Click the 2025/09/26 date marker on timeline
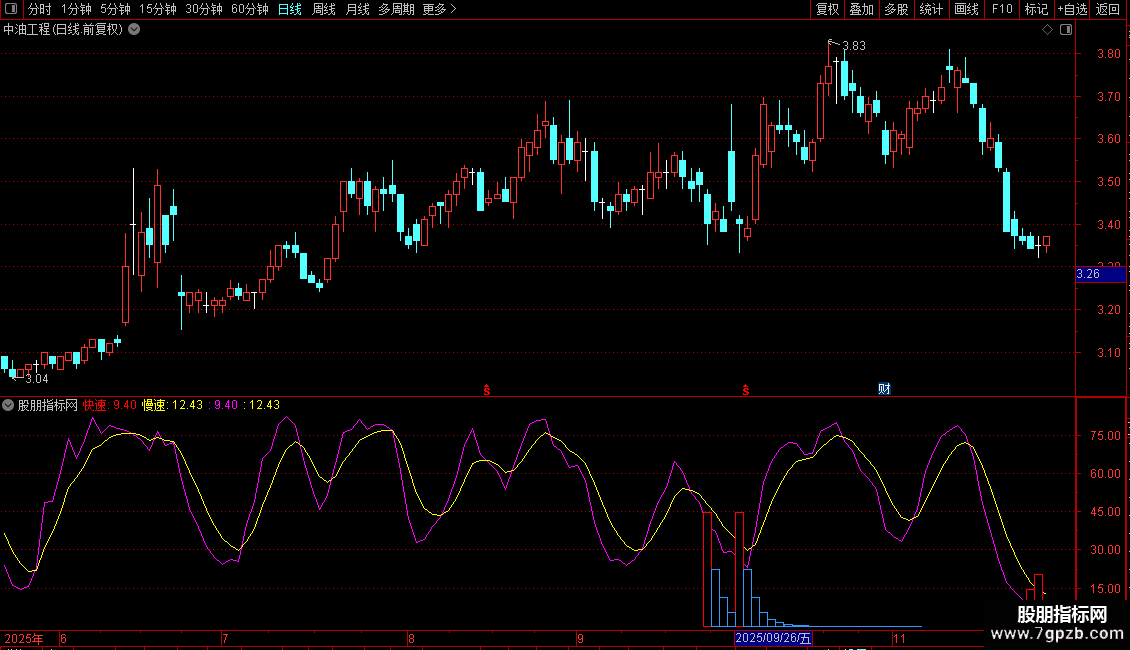 [x=774, y=637]
